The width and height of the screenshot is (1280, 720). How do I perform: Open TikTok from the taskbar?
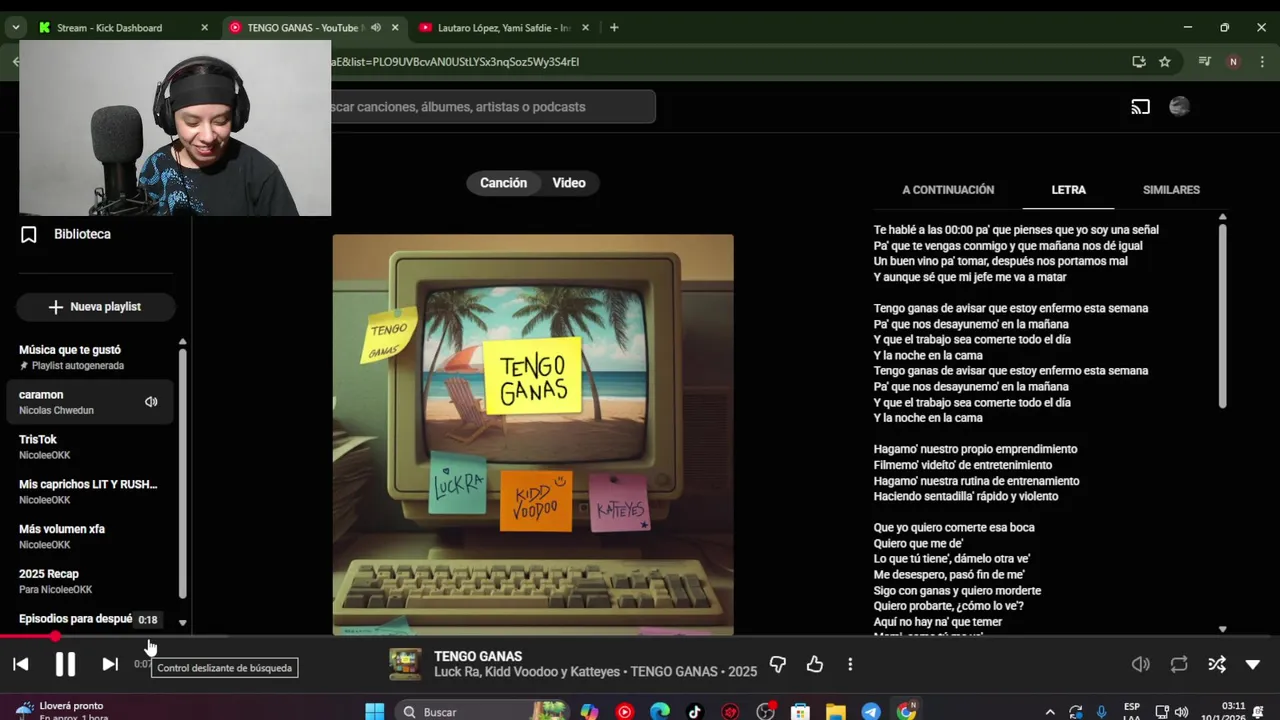click(x=695, y=712)
